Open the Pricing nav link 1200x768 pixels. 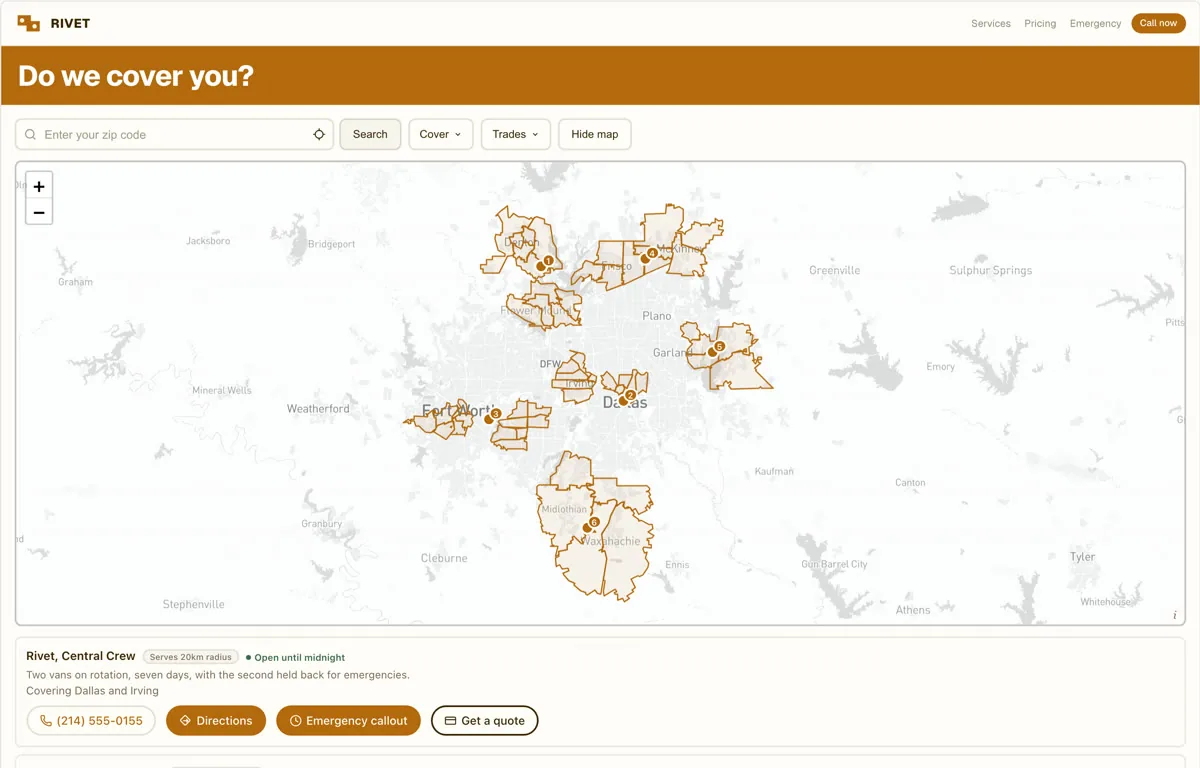1040,23
